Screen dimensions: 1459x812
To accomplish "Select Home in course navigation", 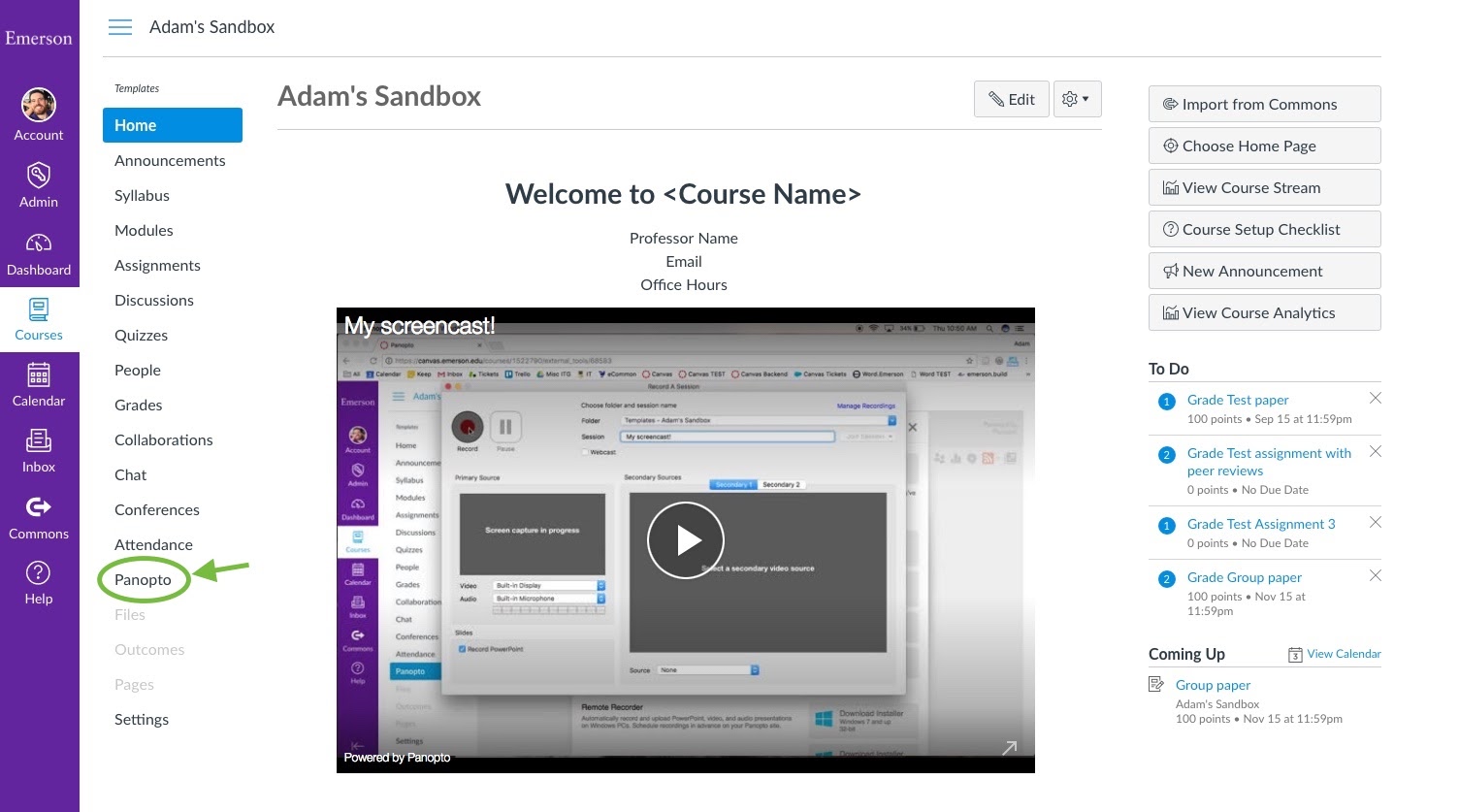I will pyautogui.click(x=173, y=125).
